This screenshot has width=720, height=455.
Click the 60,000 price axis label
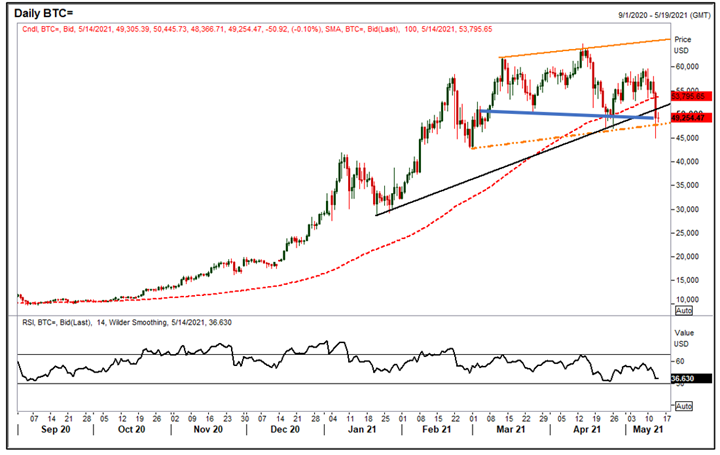point(687,67)
